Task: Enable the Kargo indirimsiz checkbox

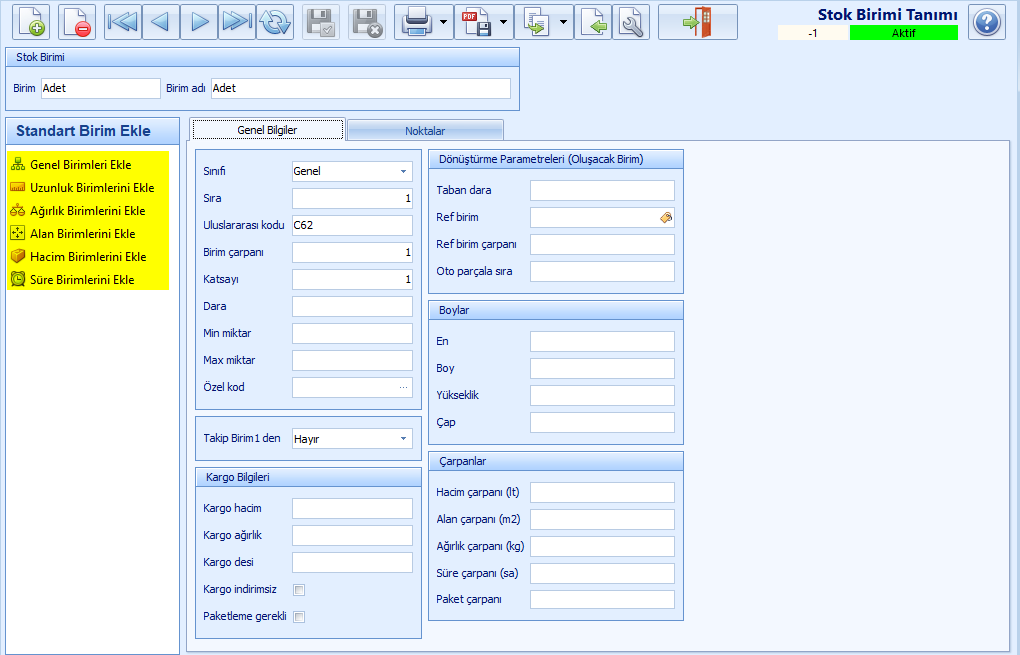Action: coord(299,590)
